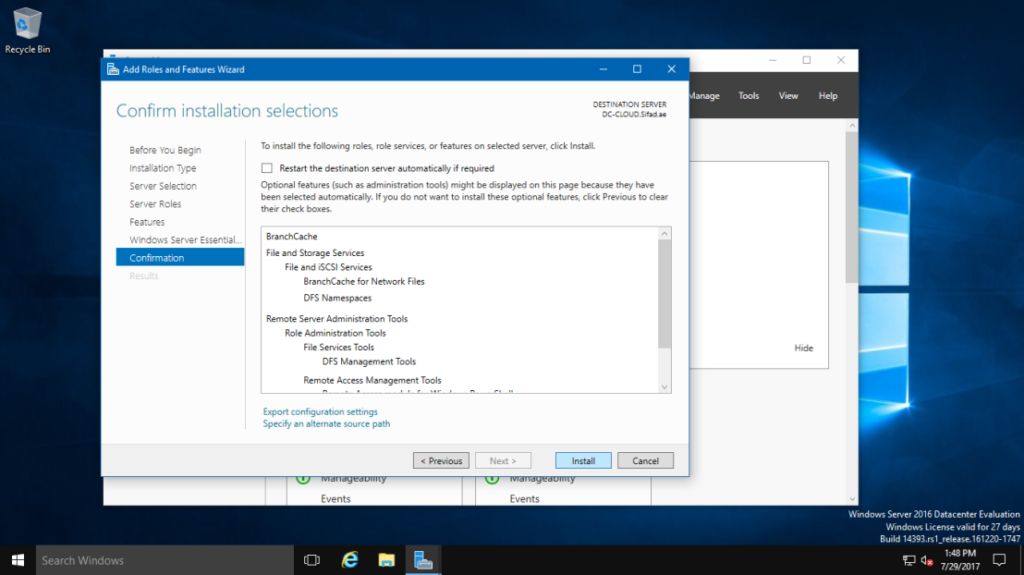Open the Windows Start button

click(18, 560)
